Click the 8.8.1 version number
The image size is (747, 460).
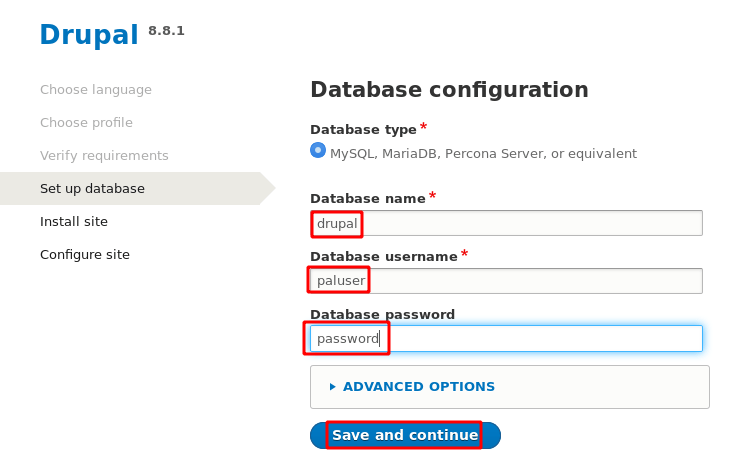(x=166, y=31)
